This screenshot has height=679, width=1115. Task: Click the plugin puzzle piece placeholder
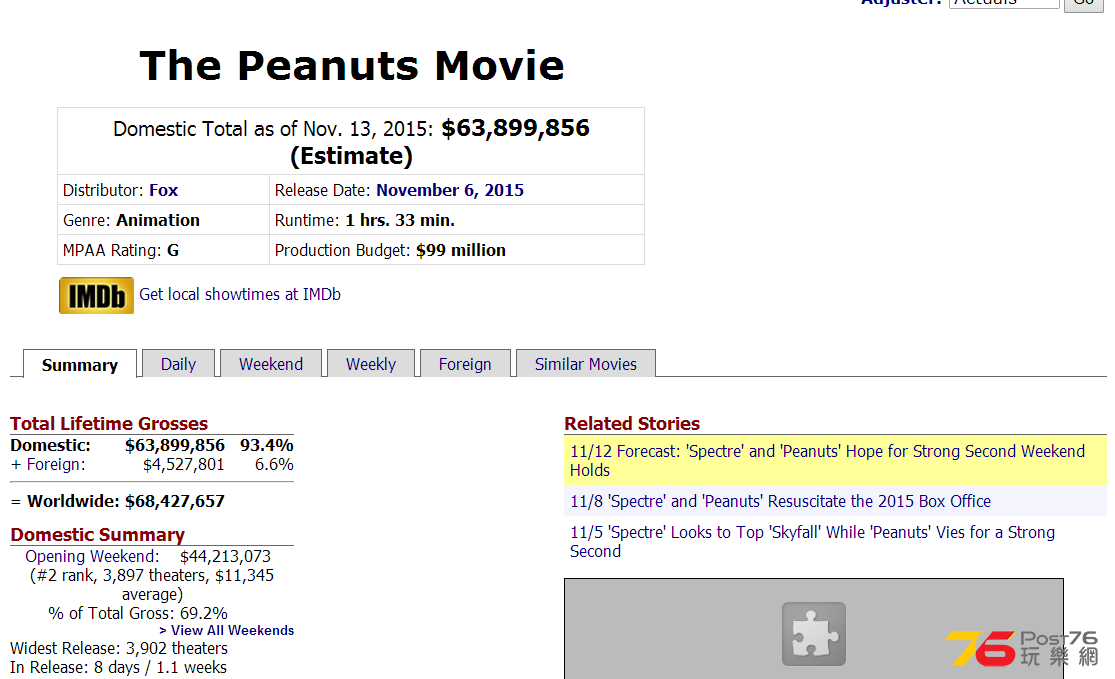813,634
